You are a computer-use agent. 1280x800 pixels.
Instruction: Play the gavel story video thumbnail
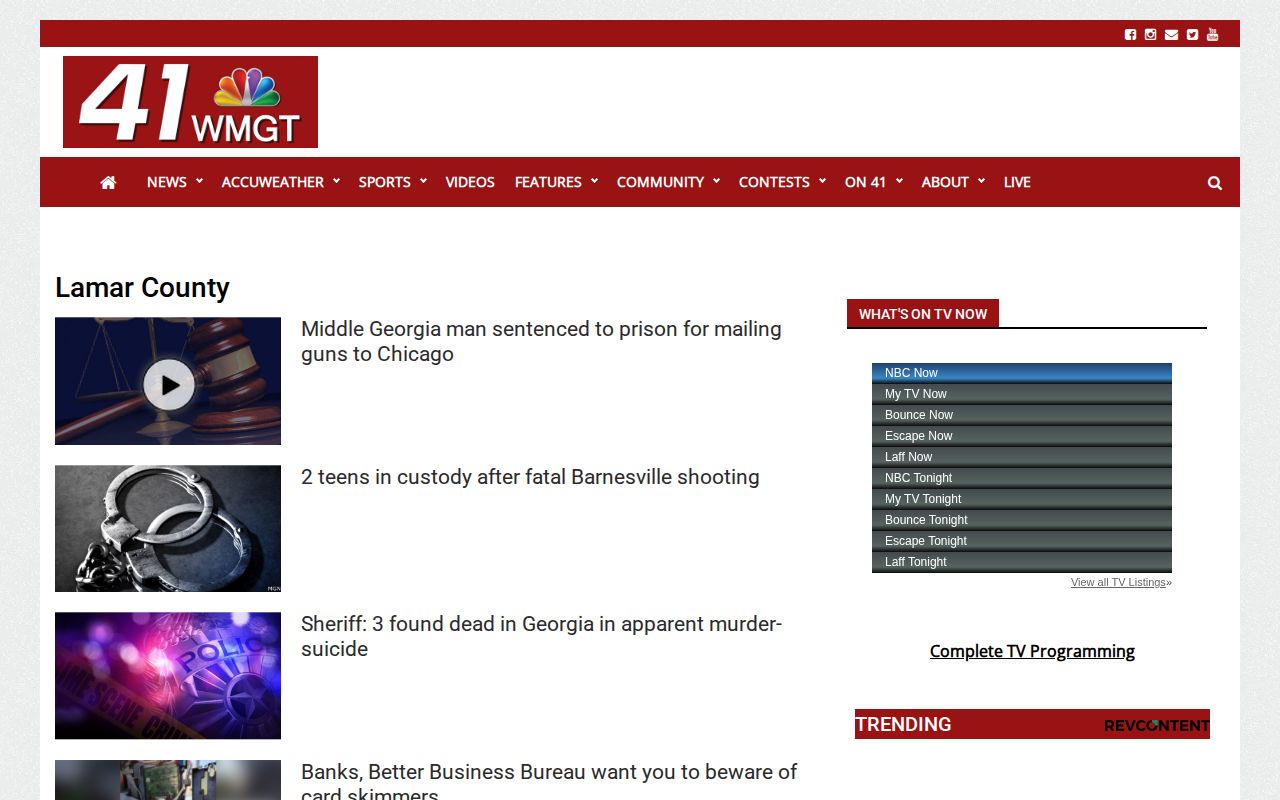click(168, 381)
